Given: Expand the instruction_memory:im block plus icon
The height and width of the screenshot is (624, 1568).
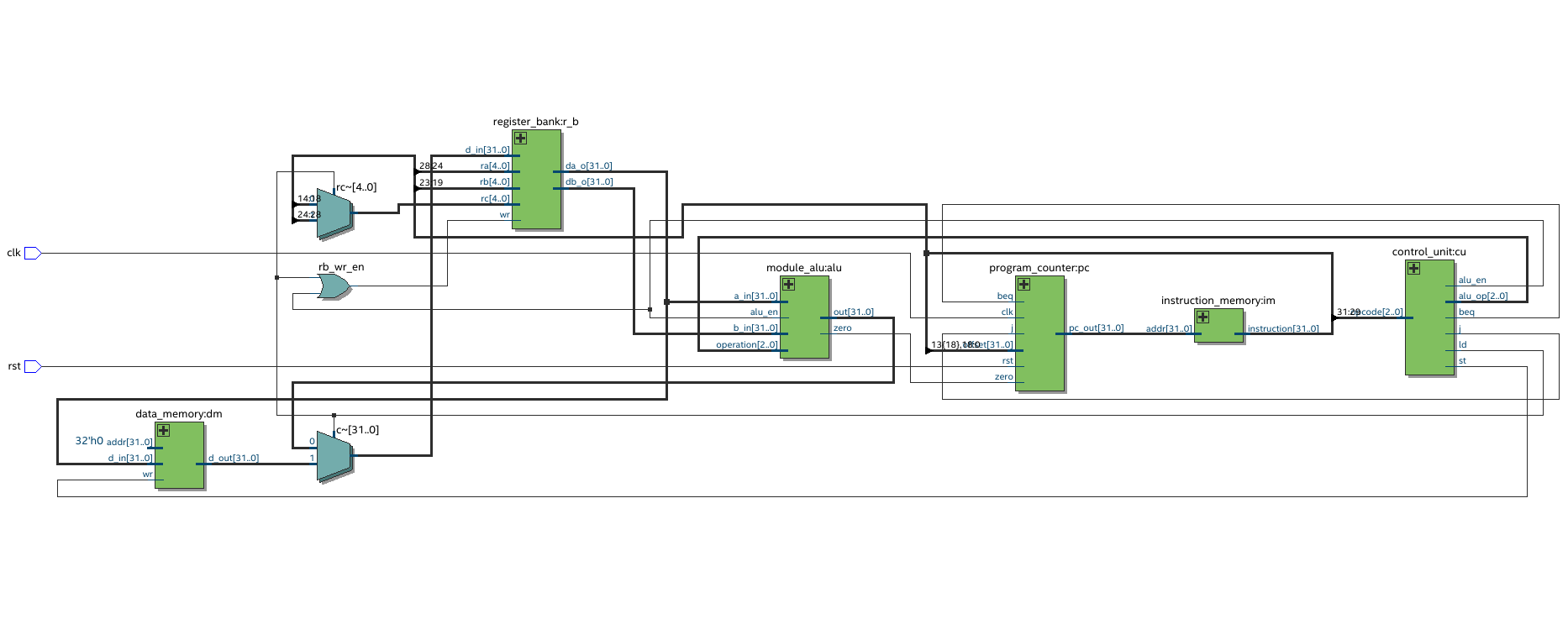Looking at the screenshot, I should (x=1202, y=317).
